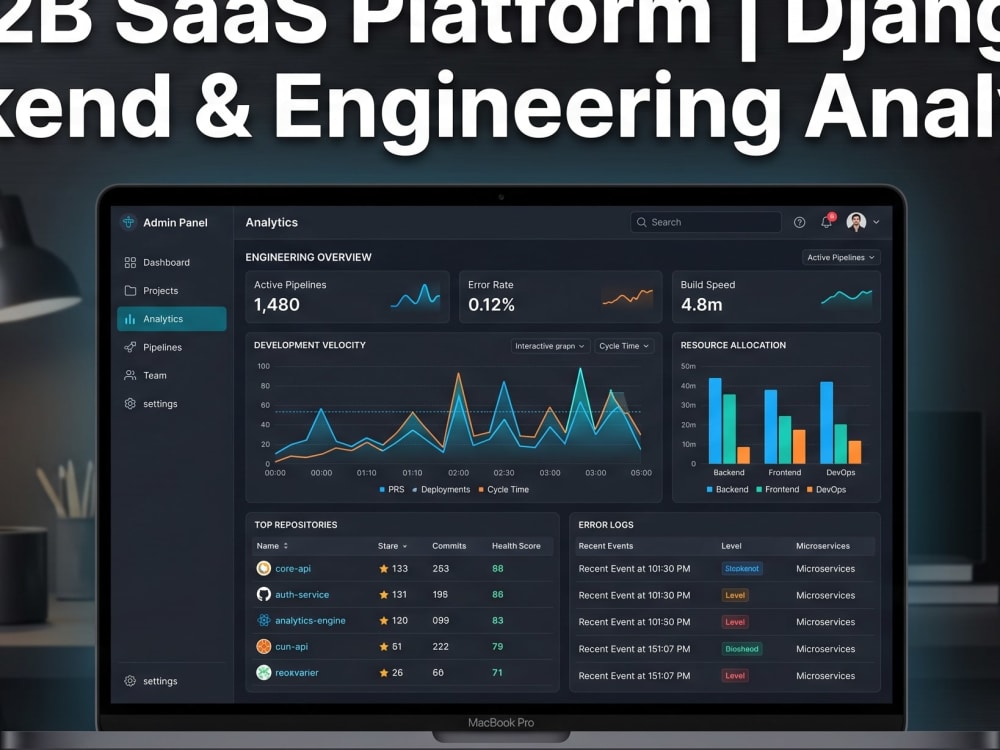The image size is (1000, 750).
Task: Click the core-api repository avatar icon
Action: tap(263, 568)
